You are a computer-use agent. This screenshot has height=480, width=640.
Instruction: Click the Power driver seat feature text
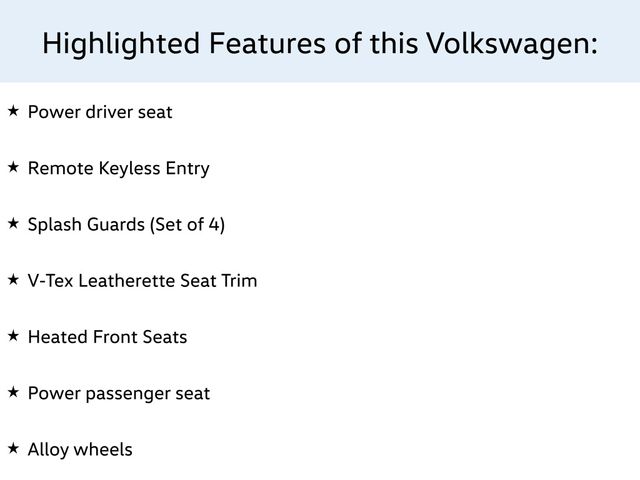pyautogui.click(x=100, y=111)
